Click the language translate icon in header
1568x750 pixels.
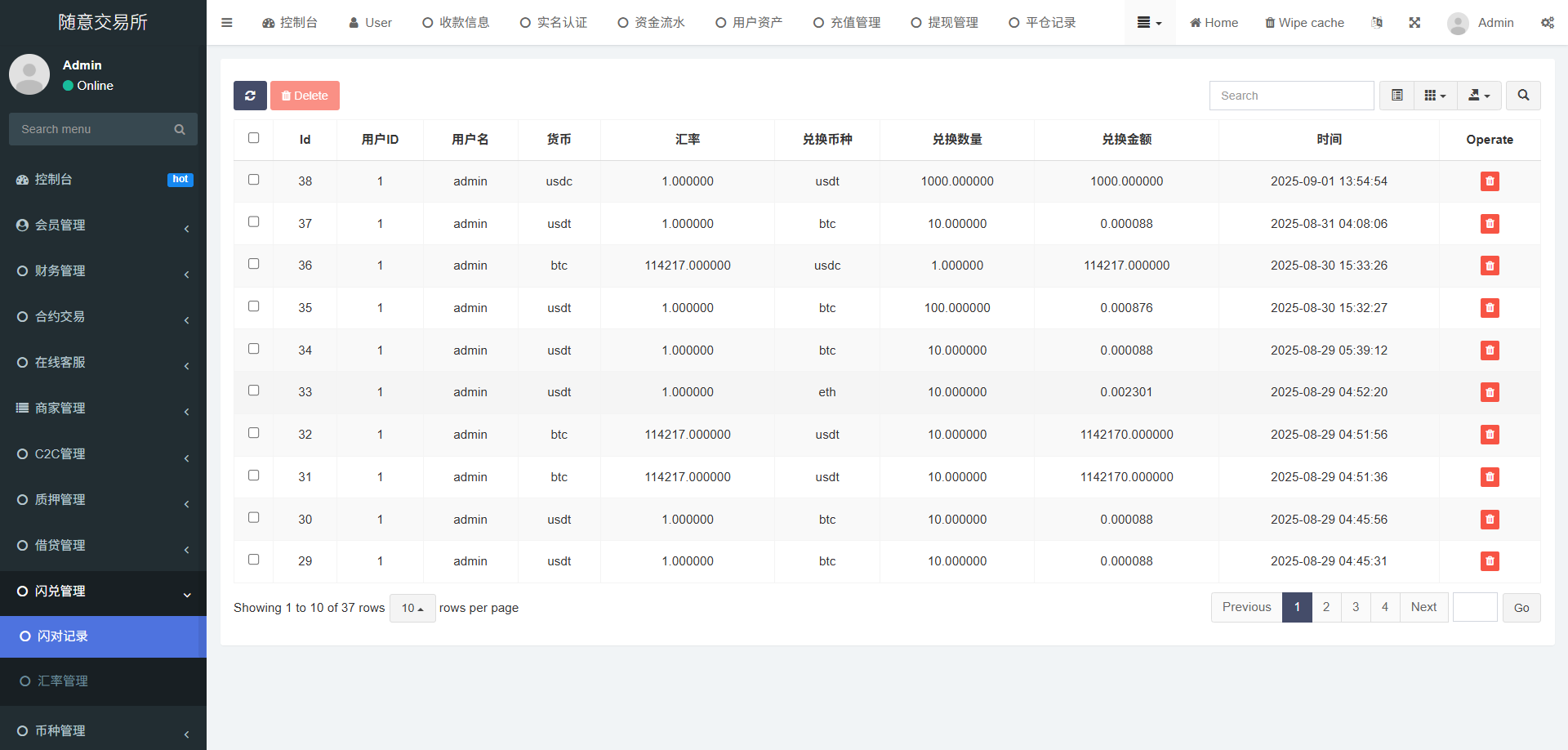[1377, 23]
